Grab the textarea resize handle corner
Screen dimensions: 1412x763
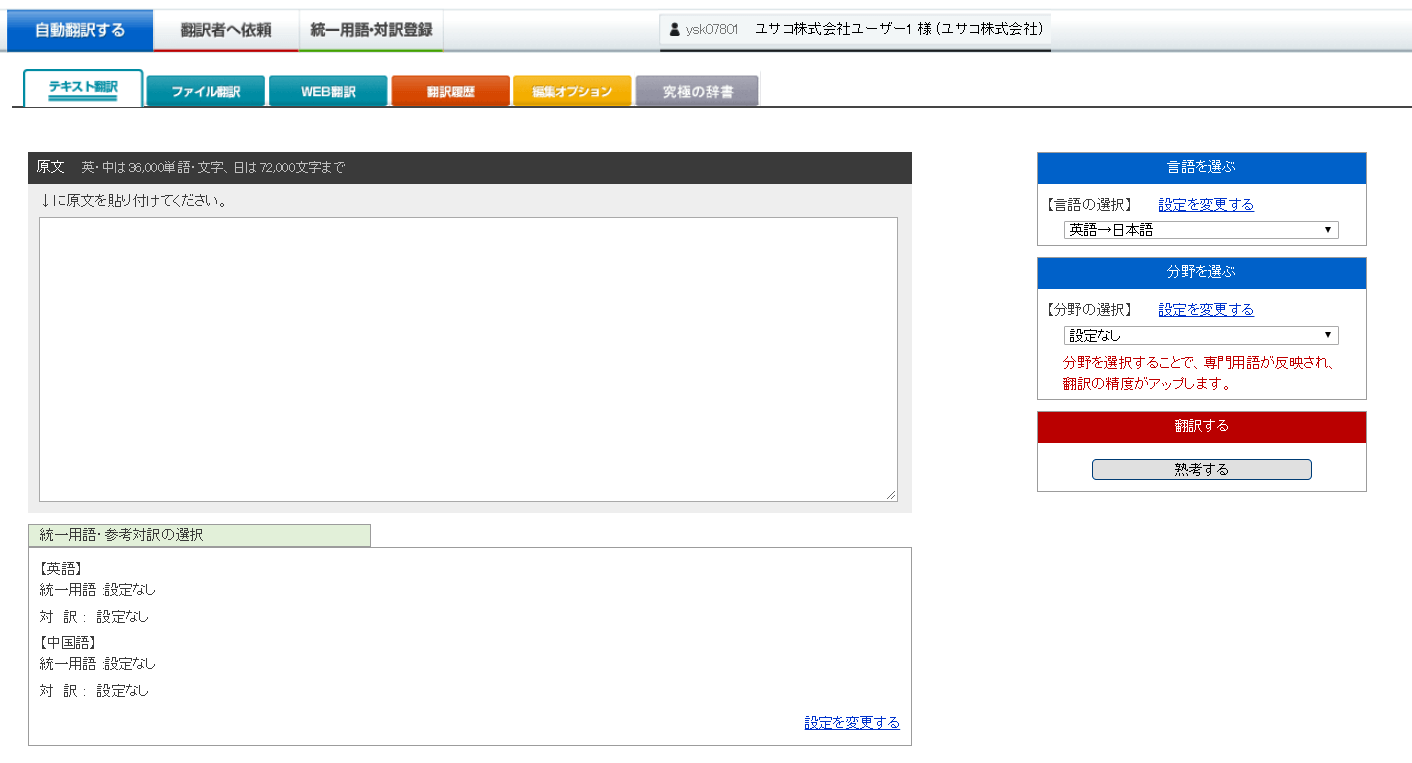point(890,495)
